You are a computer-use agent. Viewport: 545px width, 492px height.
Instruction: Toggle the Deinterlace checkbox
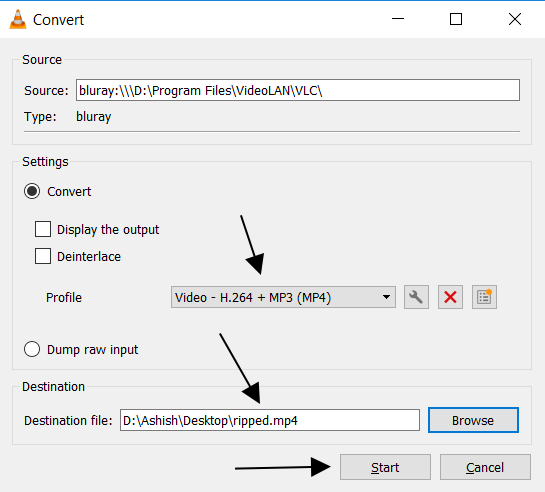43,256
